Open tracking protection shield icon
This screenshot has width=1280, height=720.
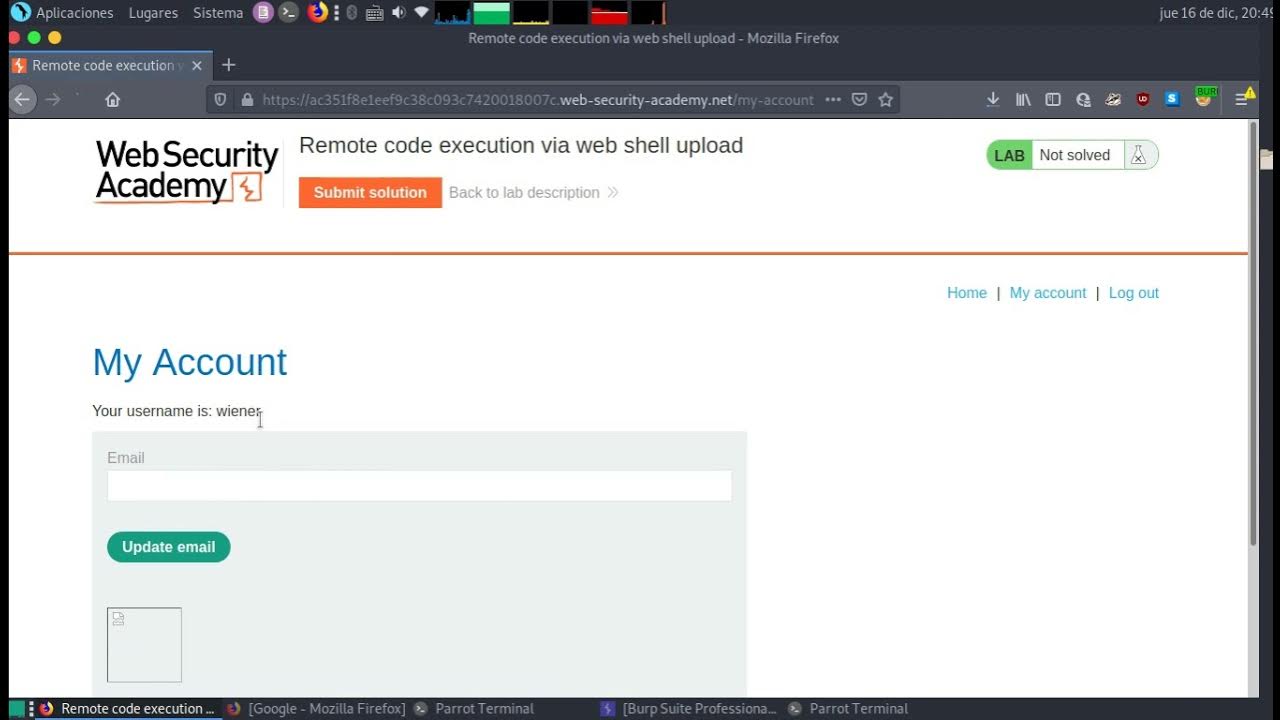(221, 100)
